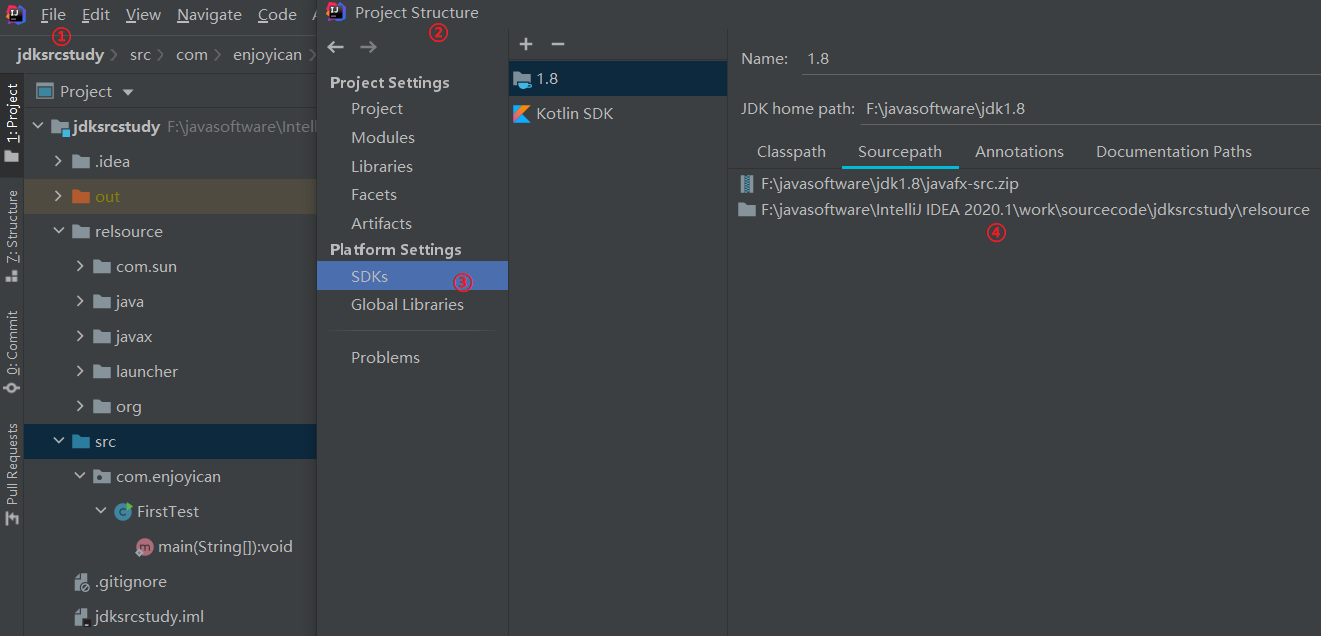Viewport: 1321px width, 636px height.
Task: Collapse the FirstTest class node
Action: click(x=101, y=512)
